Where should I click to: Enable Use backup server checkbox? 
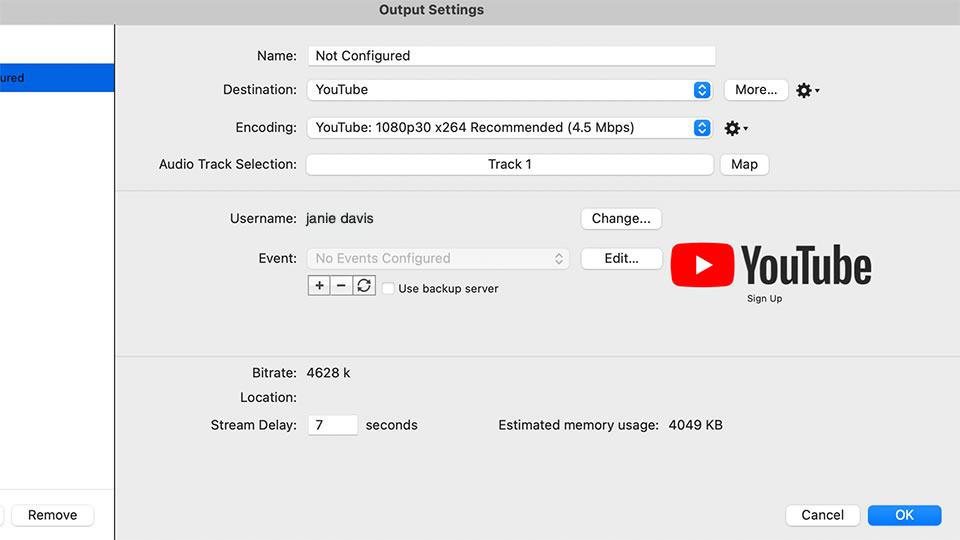[388, 288]
